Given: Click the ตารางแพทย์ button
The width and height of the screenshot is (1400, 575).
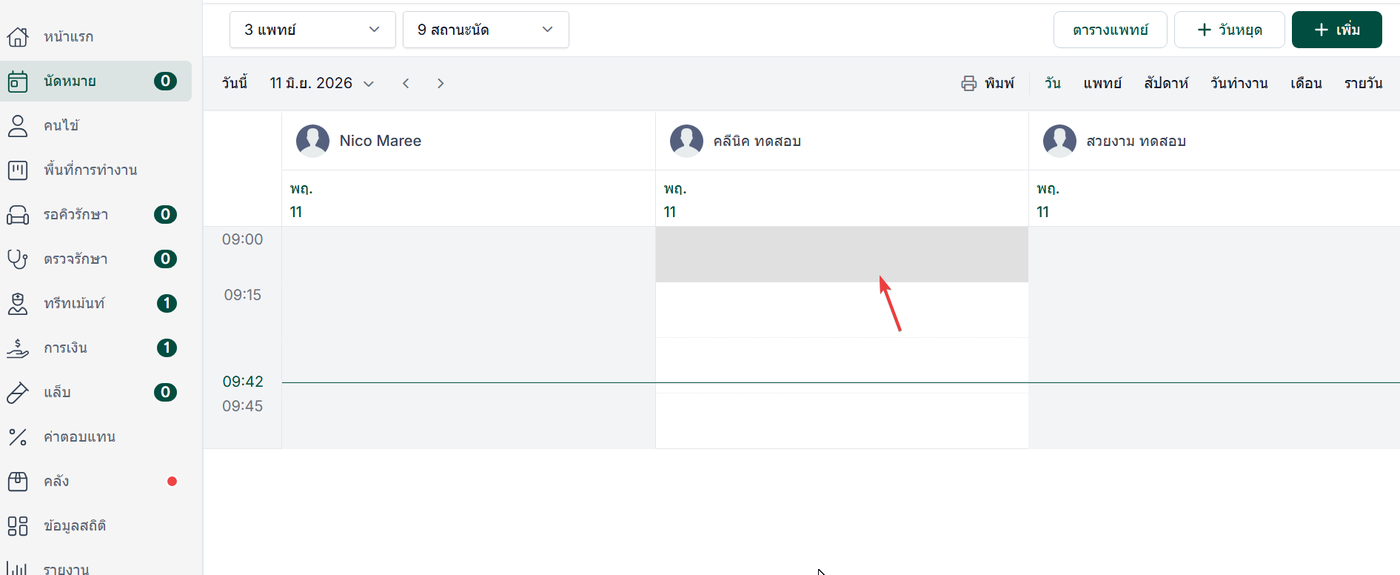Looking at the screenshot, I should click(x=1111, y=30).
